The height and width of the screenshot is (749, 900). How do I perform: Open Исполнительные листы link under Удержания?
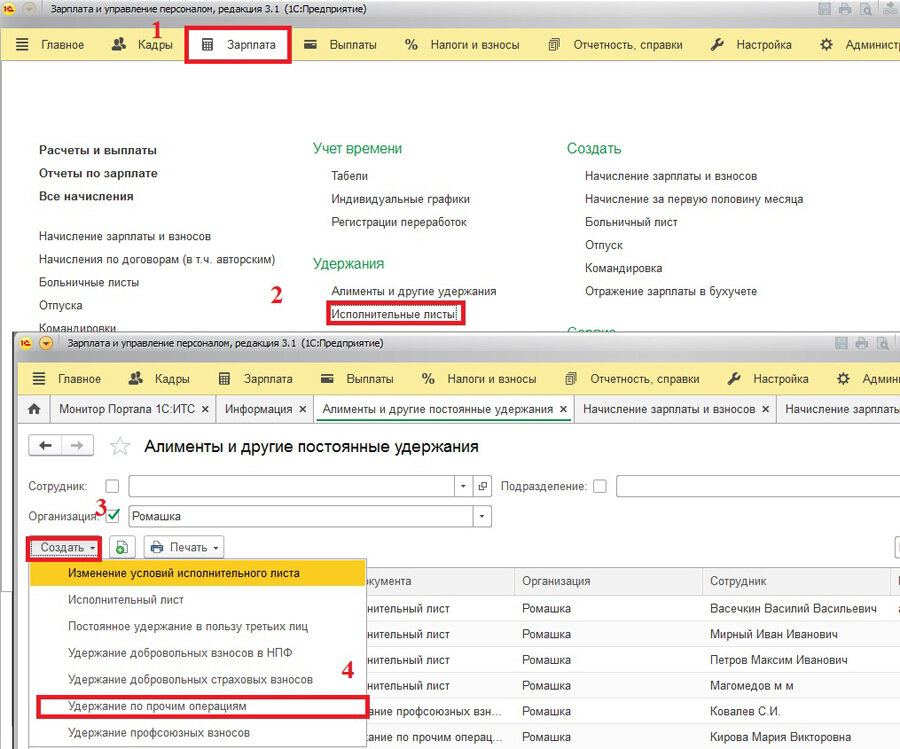coord(394,314)
